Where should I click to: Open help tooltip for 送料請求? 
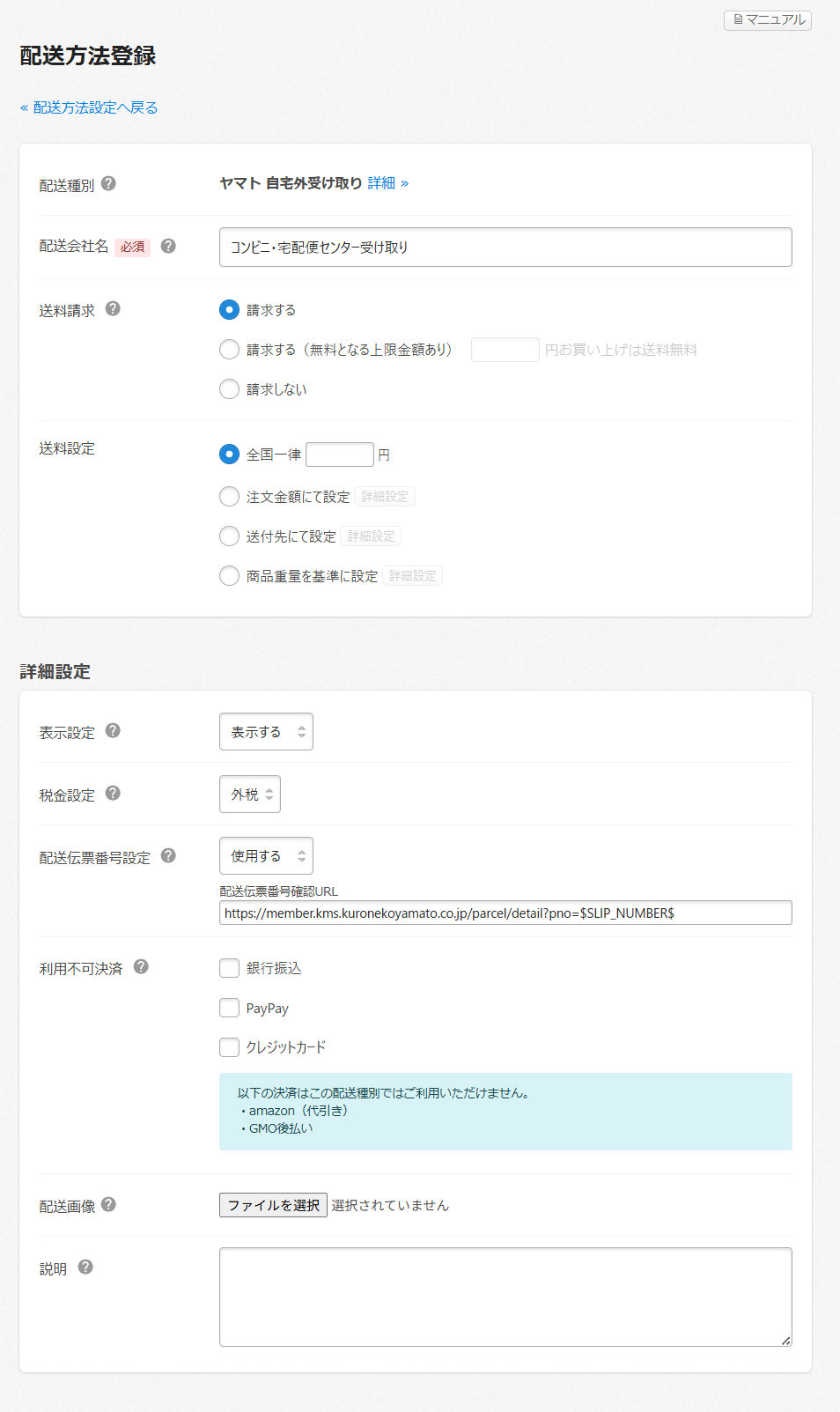[113, 308]
